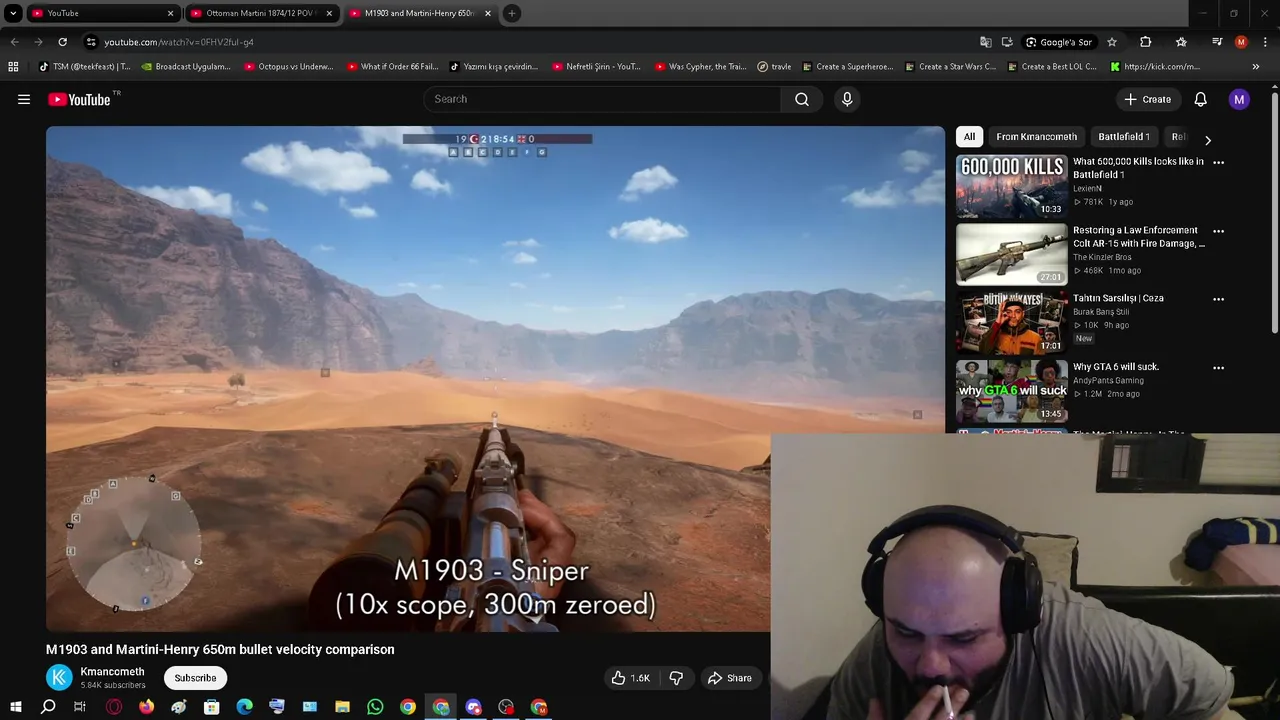Open the Colt AR-15 video thumbnail
Viewport: 1280px width, 720px height.
1011,254
